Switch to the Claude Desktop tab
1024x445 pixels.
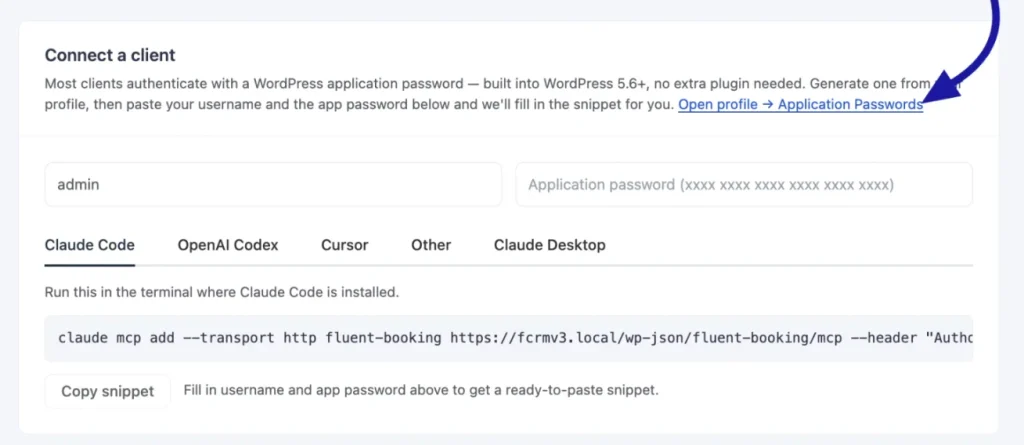(549, 245)
